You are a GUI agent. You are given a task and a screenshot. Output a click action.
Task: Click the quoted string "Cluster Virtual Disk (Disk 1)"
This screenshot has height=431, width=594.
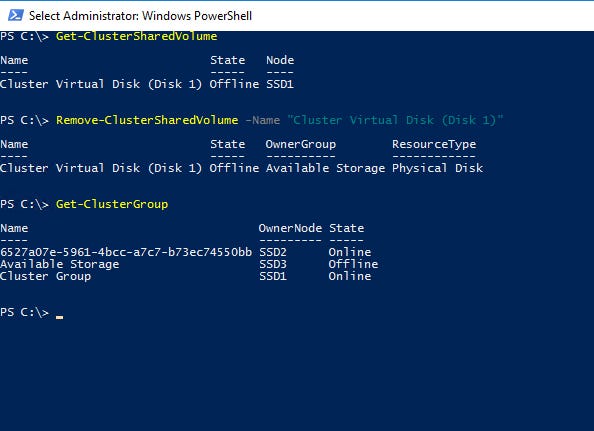(395, 120)
